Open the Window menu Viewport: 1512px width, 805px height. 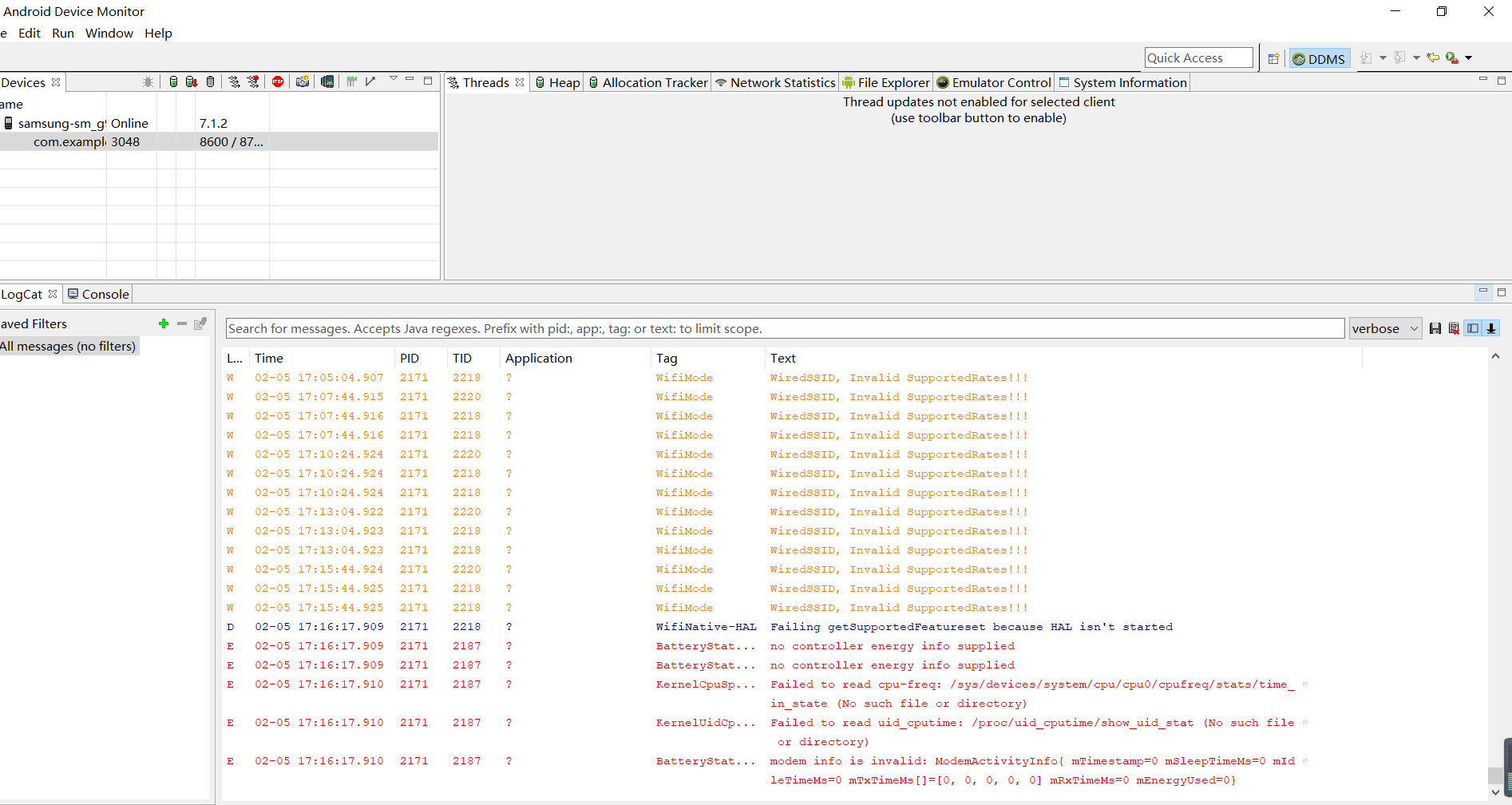tap(109, 33)
